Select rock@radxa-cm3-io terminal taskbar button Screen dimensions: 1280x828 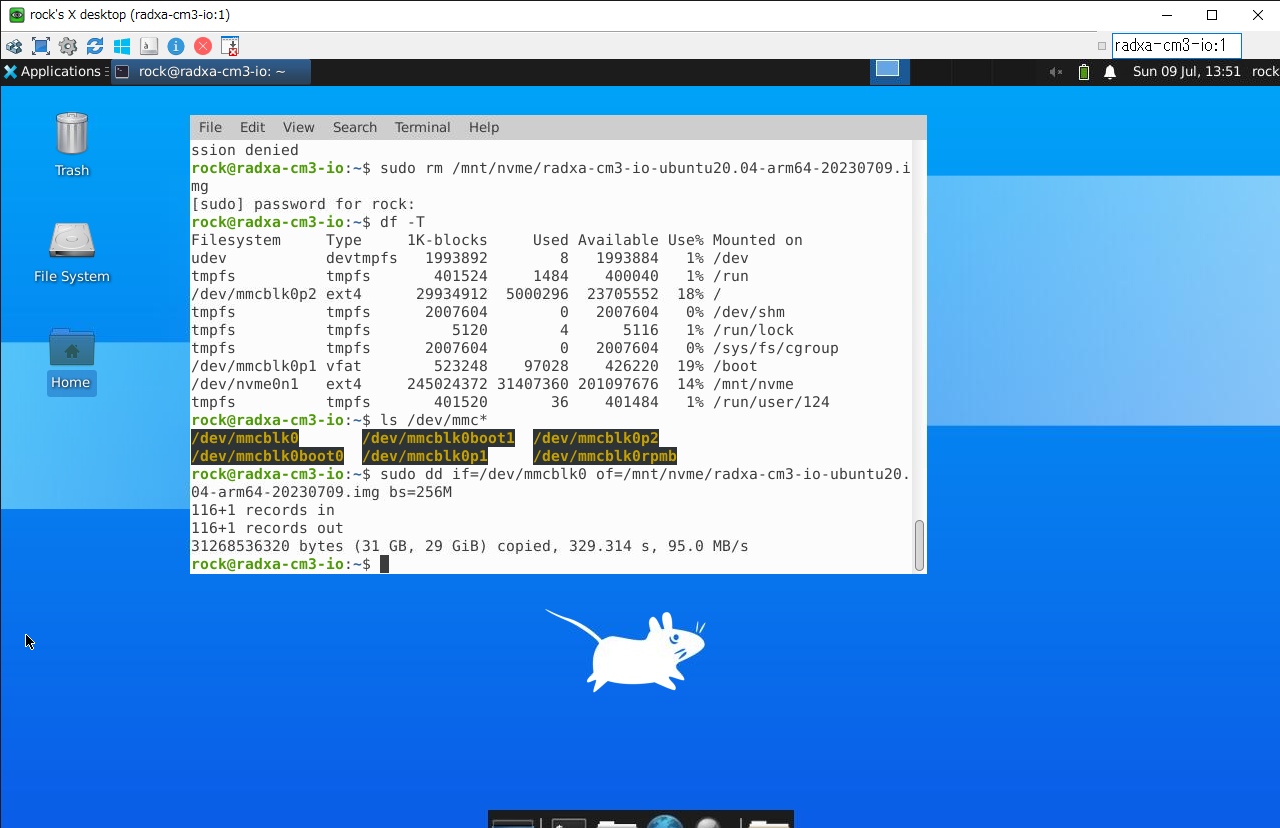pyautogui.click(x=210, y=72)
